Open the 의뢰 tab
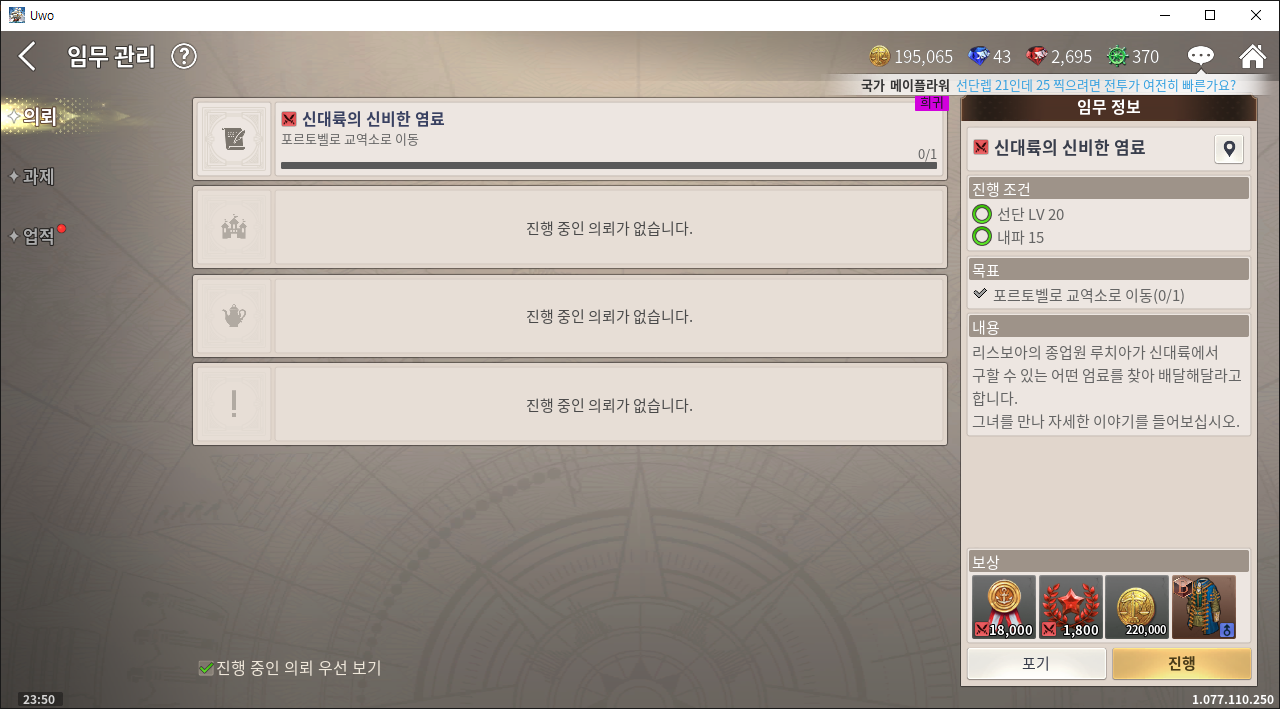 [x=38, y=117]
